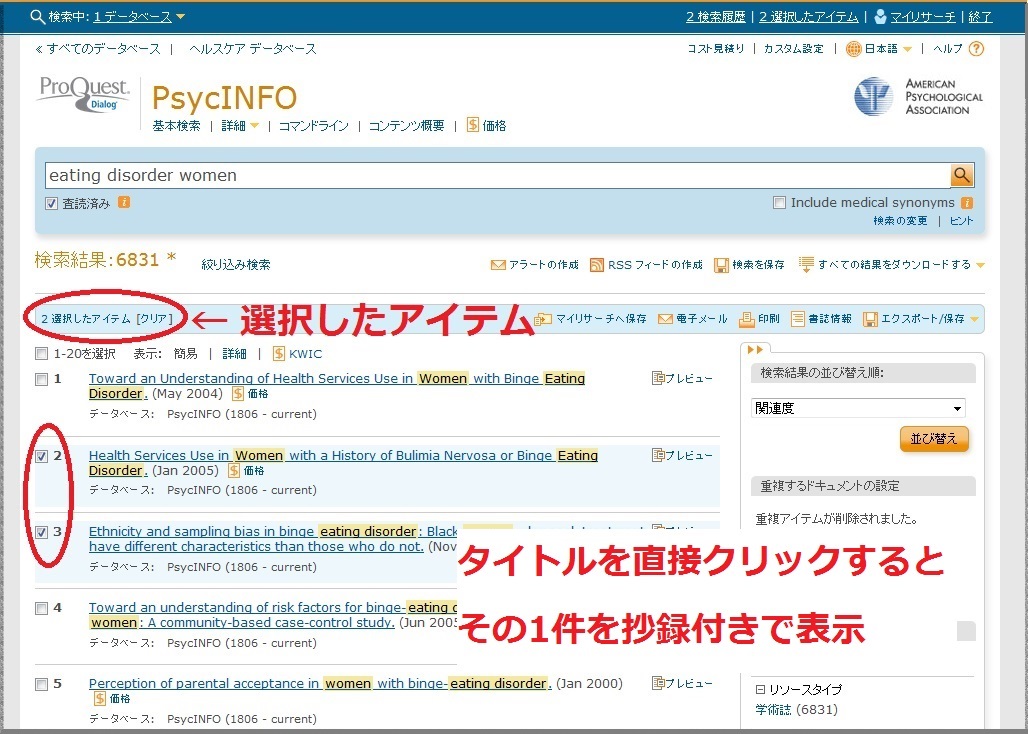Click the orange search magnifier button
Viewport: 1028px width, 734px height.
[962, 175]
